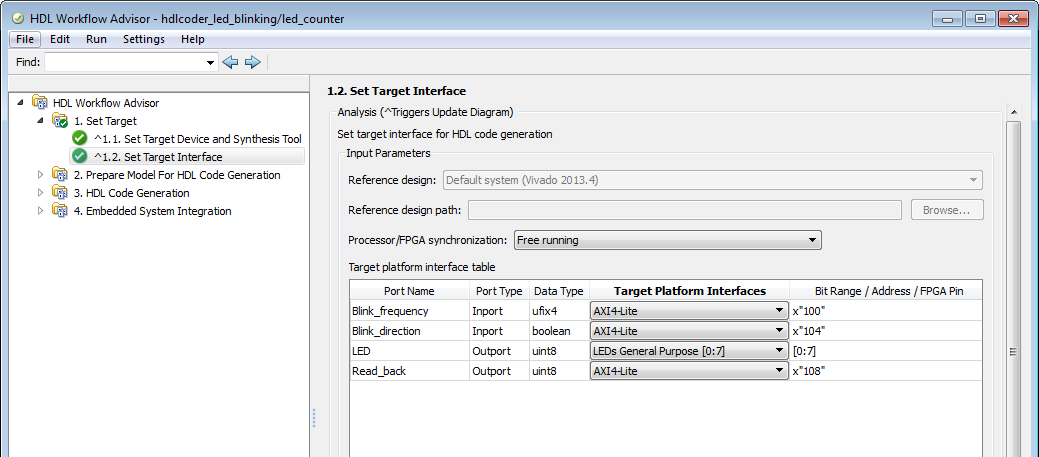Click the green check beside Set Target Interface

[x=80, y=156]
